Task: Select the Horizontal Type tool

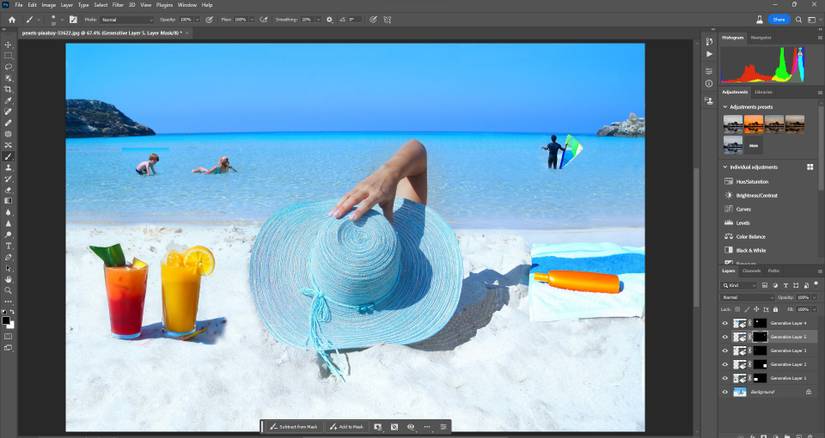Action: point(8,246)
